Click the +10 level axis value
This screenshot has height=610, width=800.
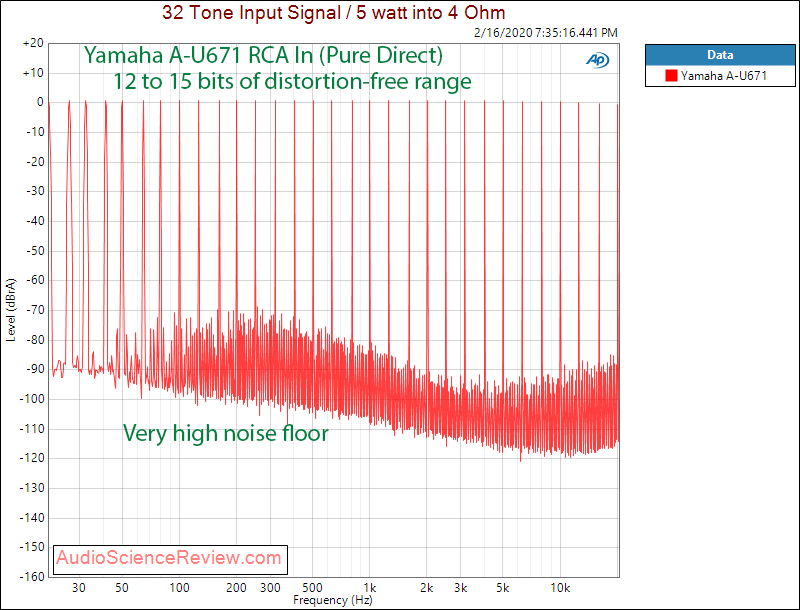coord(33,73)
